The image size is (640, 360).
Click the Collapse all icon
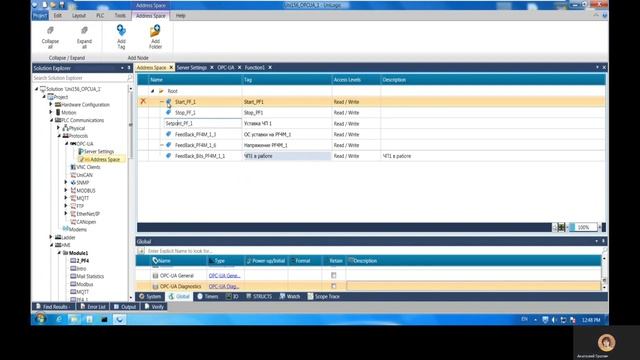[x=50, y=31]
